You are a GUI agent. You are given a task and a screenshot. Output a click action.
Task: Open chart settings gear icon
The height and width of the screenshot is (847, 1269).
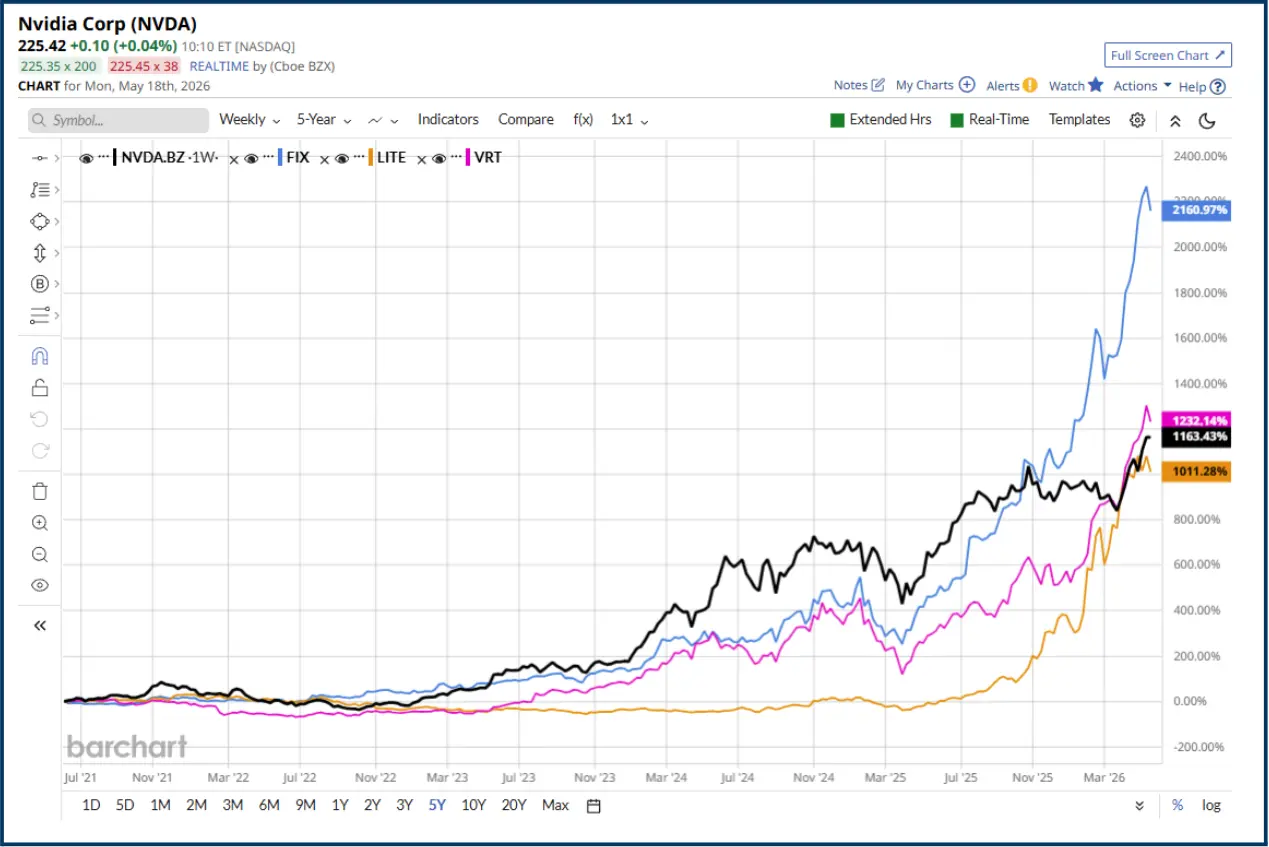(1137, 120)
